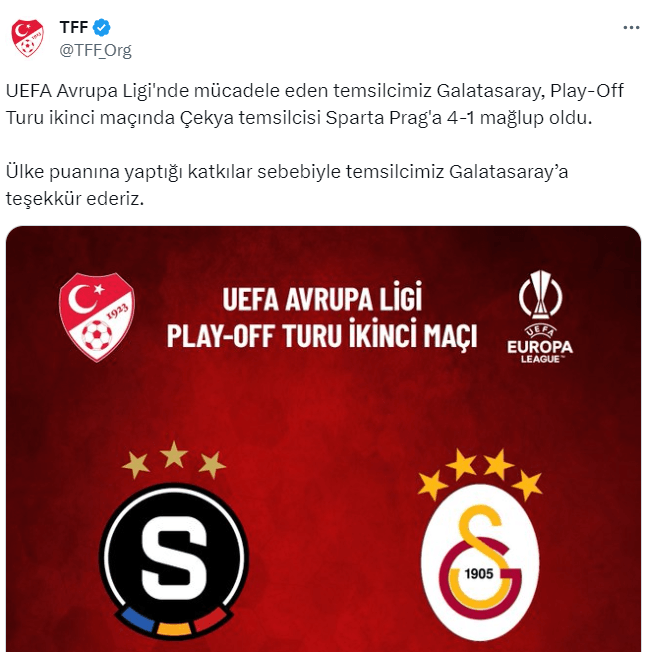Click the four stars above Galatasaray crest

coord(480,475)
